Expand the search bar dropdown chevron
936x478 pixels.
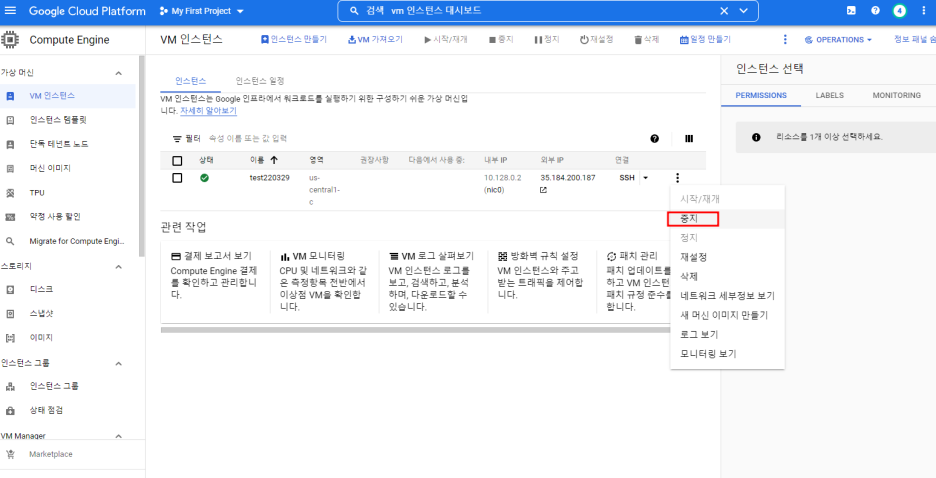(744, 11)
